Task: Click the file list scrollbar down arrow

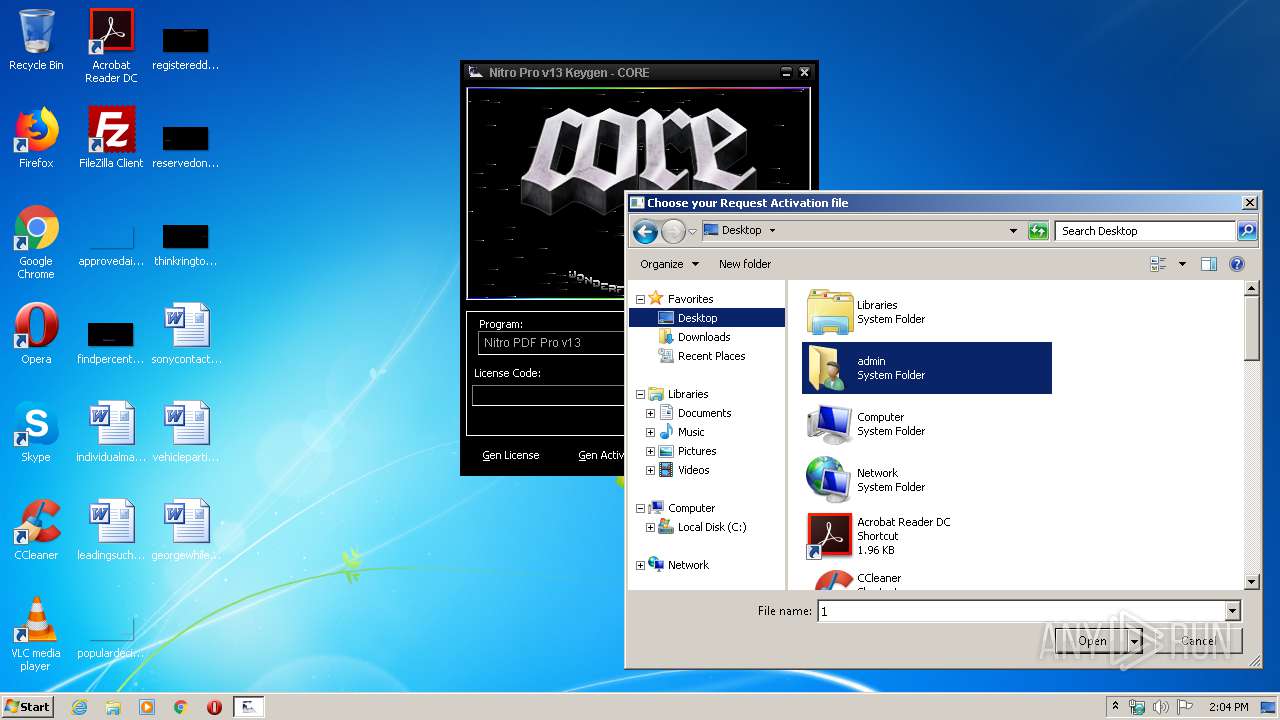Action: (x=1252, y=581)
